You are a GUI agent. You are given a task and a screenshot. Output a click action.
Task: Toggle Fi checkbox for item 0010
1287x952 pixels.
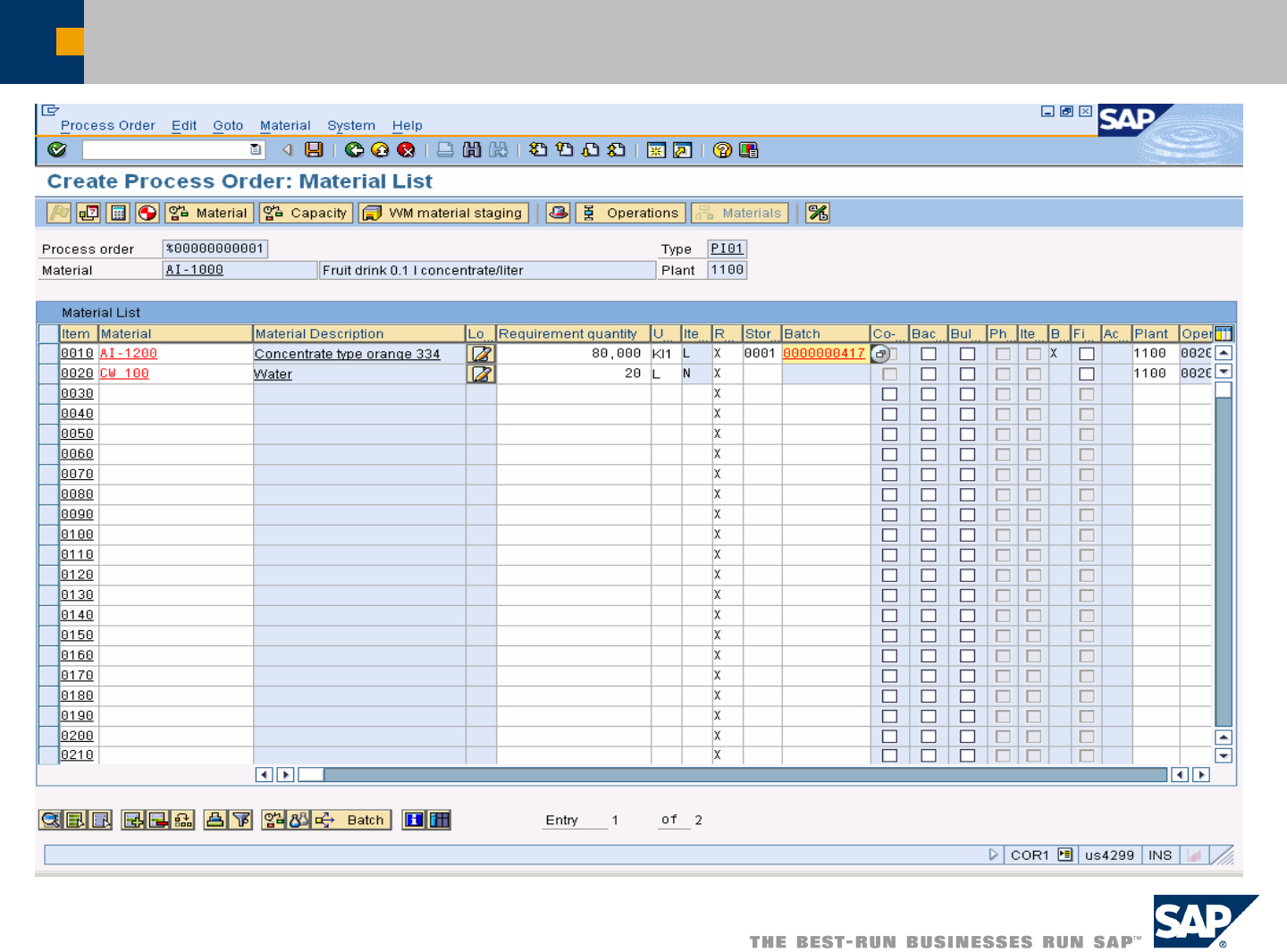1087,354
